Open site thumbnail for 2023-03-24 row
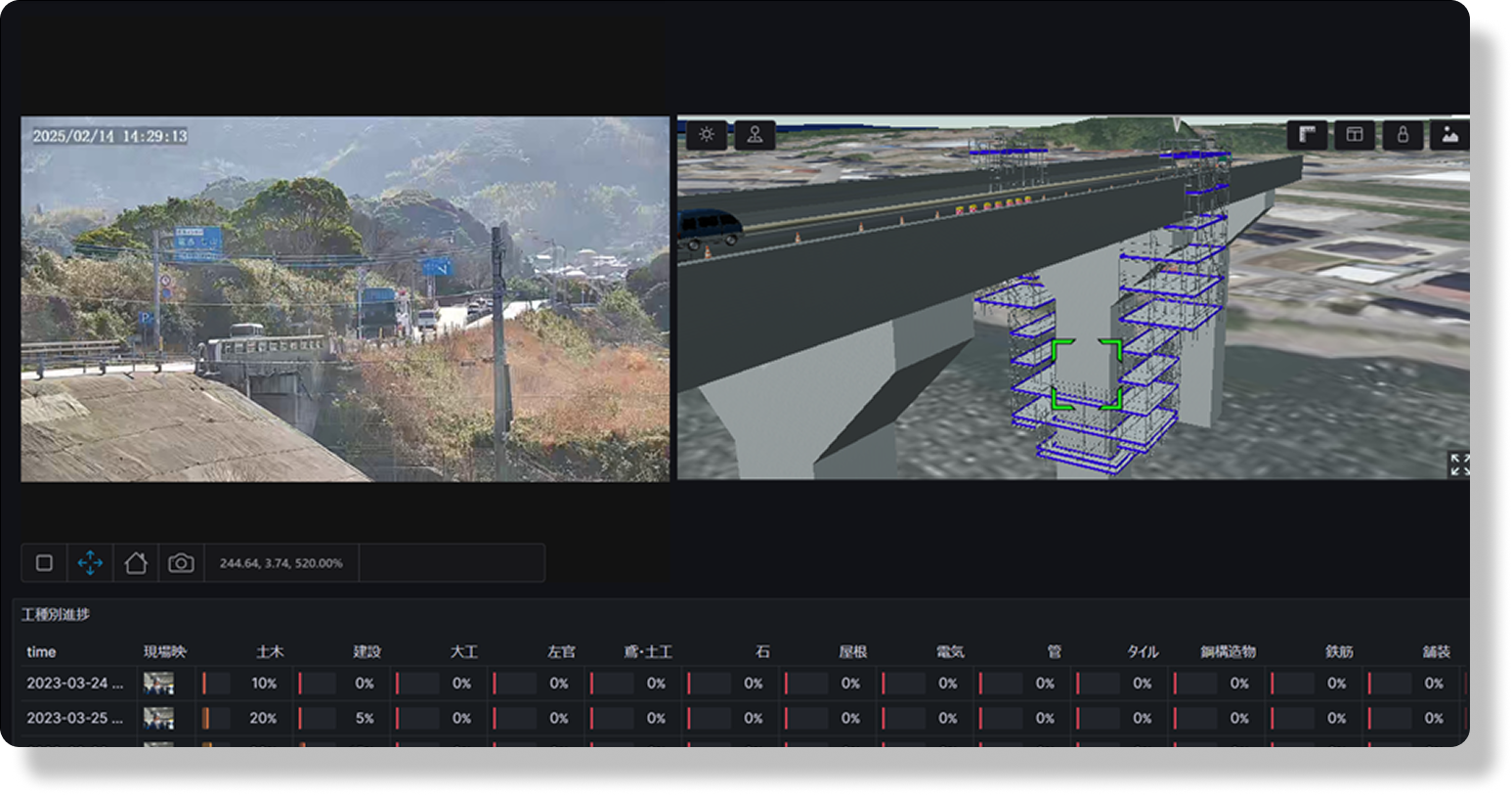This screenshot has width=1512, height=795. point(158,684)
